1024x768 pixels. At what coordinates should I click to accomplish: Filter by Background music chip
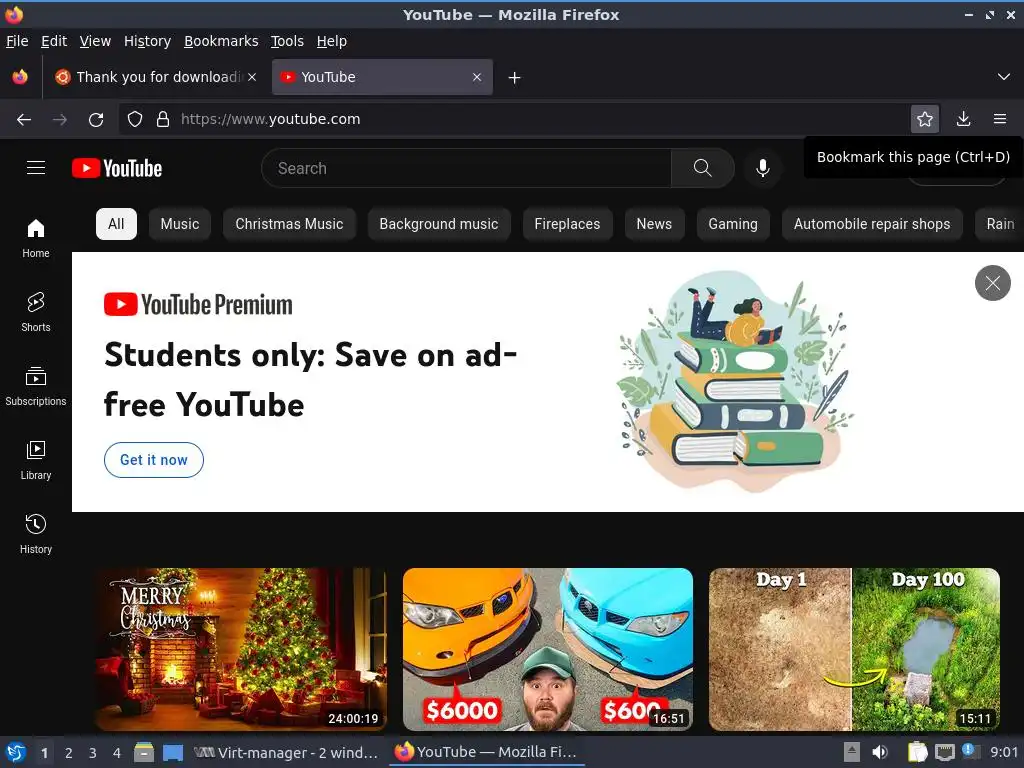(439, 224)
